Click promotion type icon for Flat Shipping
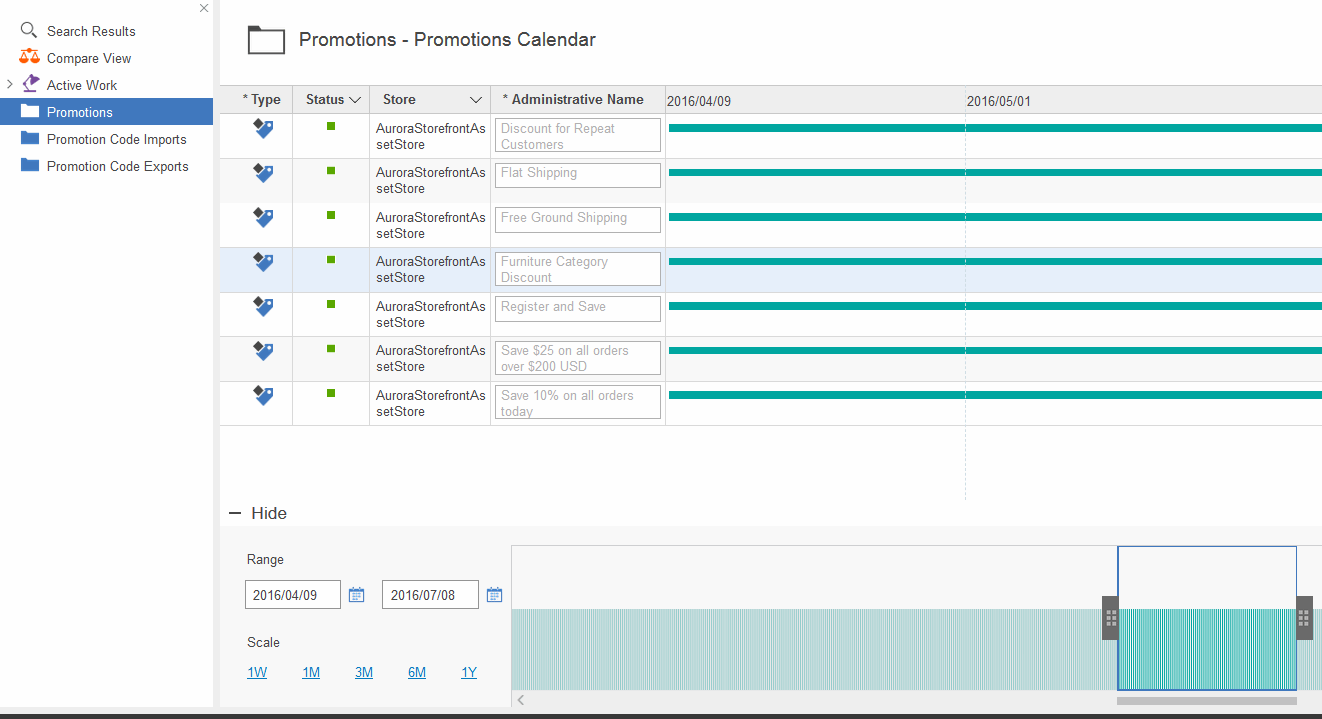Image resolution: width=1322 pixels, height=719 pixels. (262, 173)
